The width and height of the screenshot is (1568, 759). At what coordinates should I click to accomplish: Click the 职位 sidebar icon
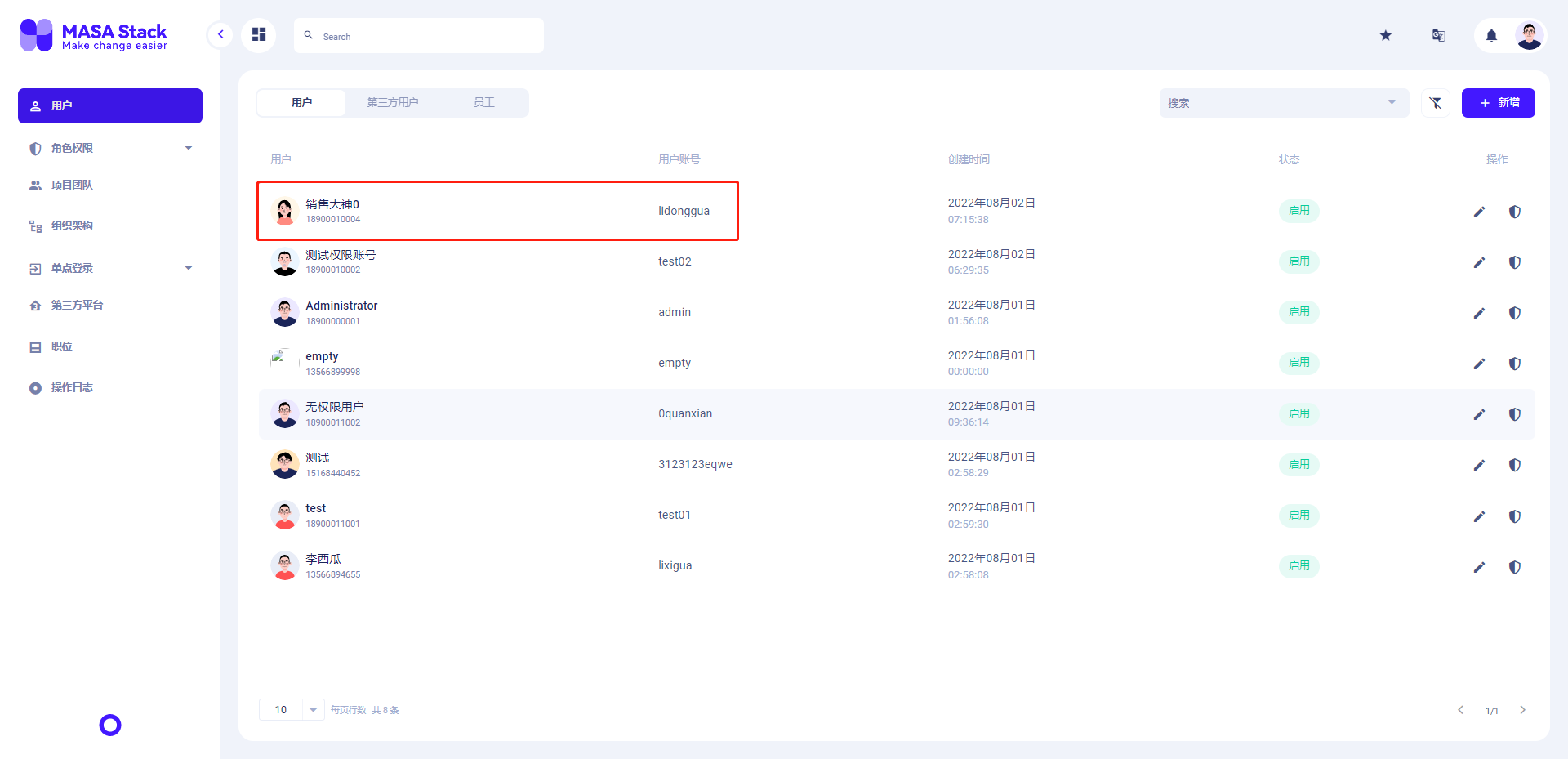(34, 346)
